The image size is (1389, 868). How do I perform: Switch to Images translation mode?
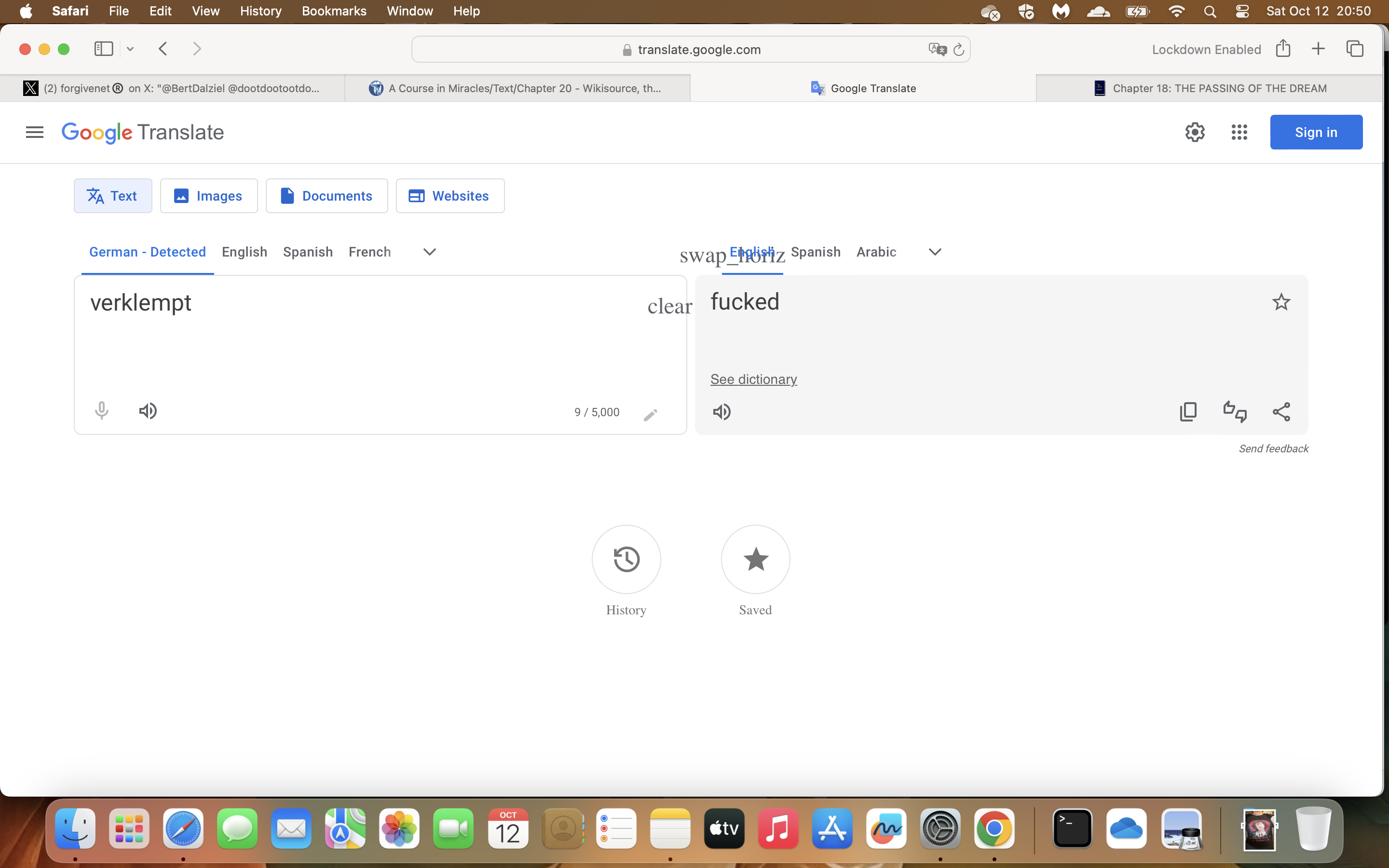click(208, 196)
